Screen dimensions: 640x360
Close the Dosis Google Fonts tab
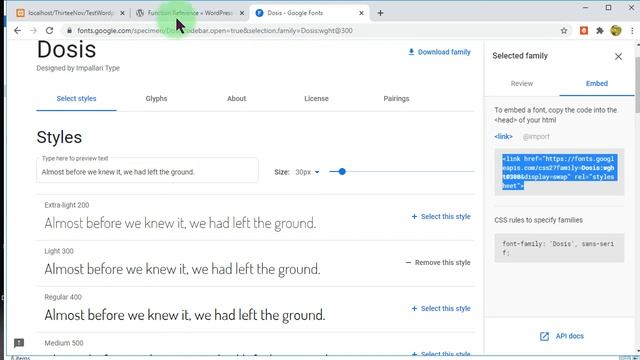click(361, 13)
